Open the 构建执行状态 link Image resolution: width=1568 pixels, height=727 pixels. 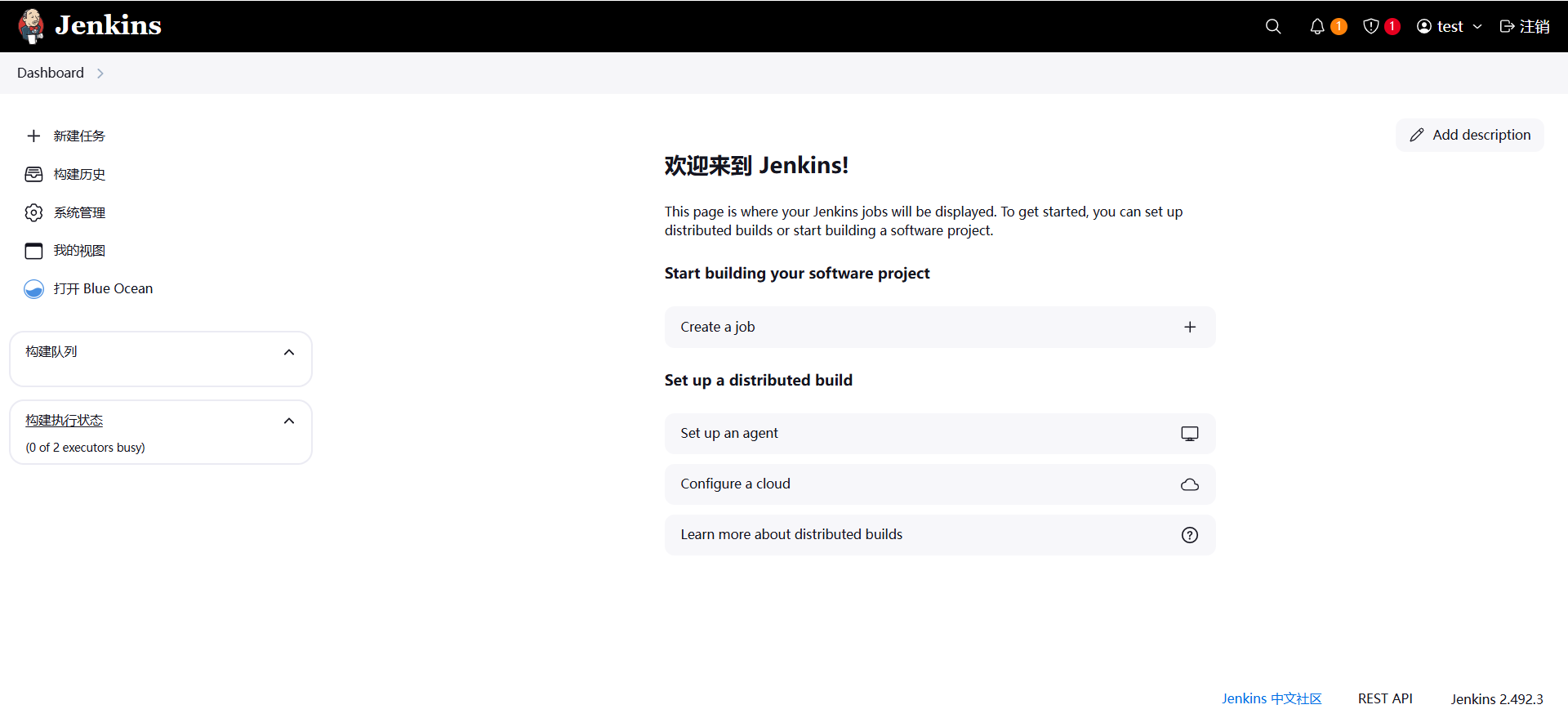pos(64,421)
